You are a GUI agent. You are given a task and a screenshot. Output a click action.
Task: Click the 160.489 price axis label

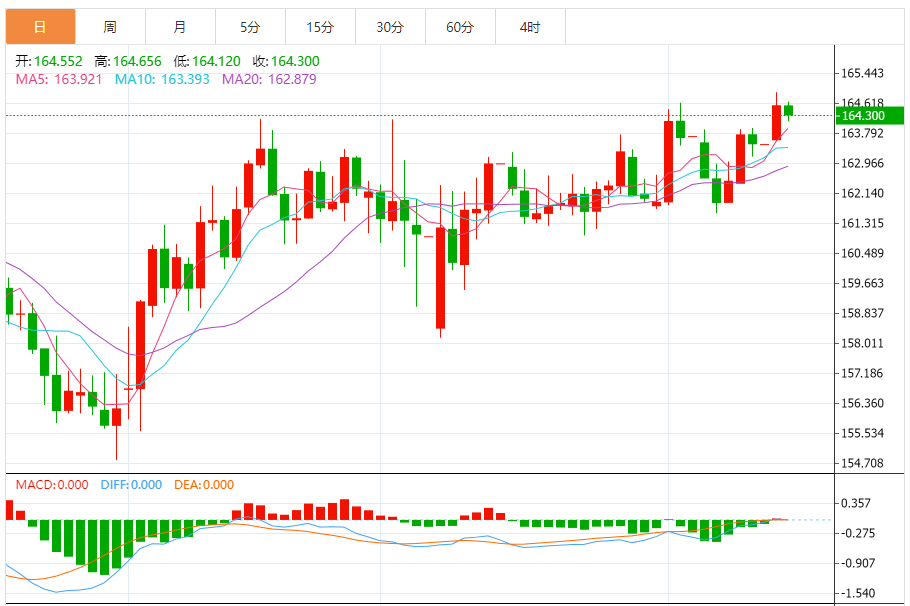click(862, 253)
